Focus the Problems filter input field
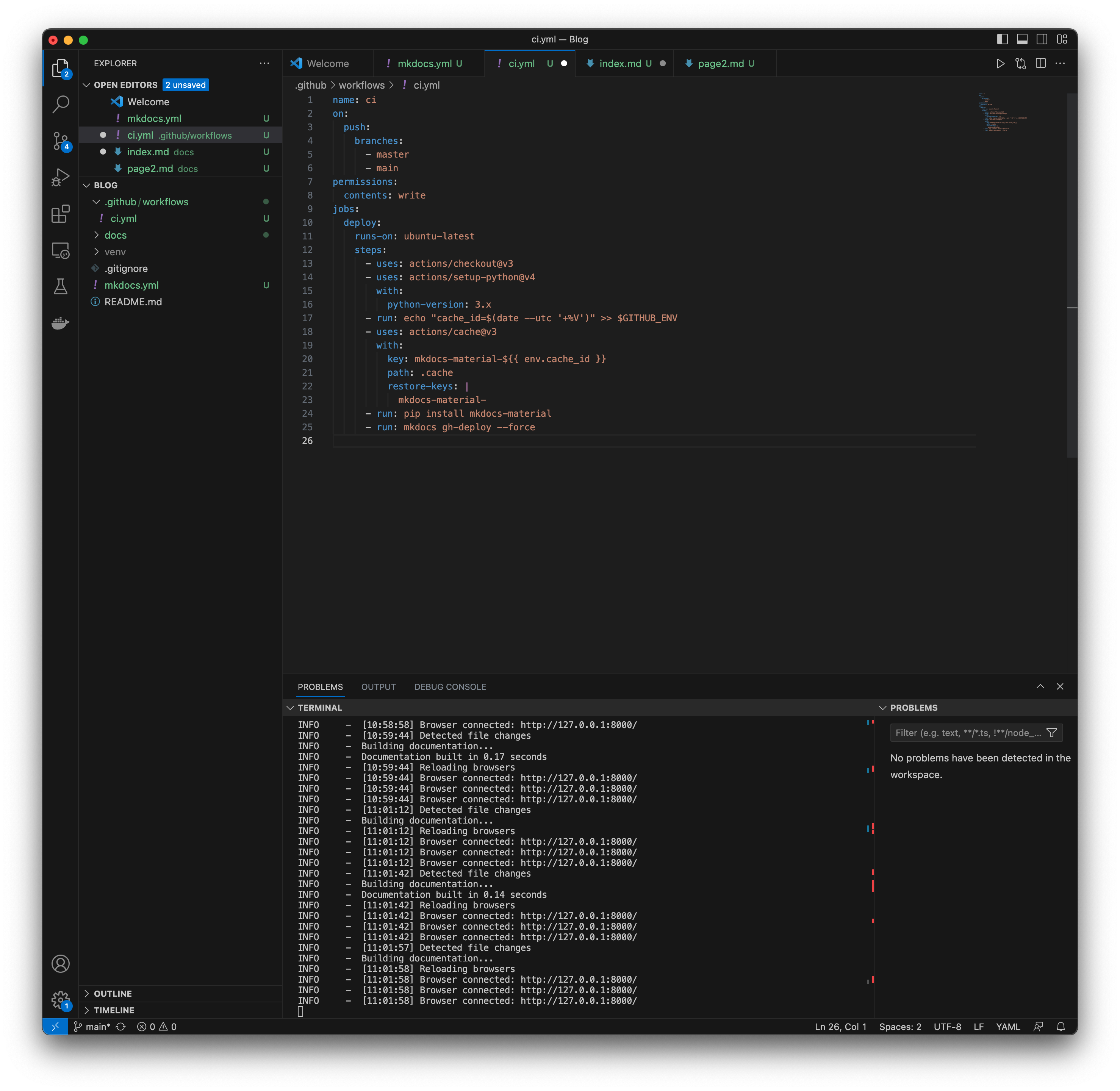 point(968,732)
